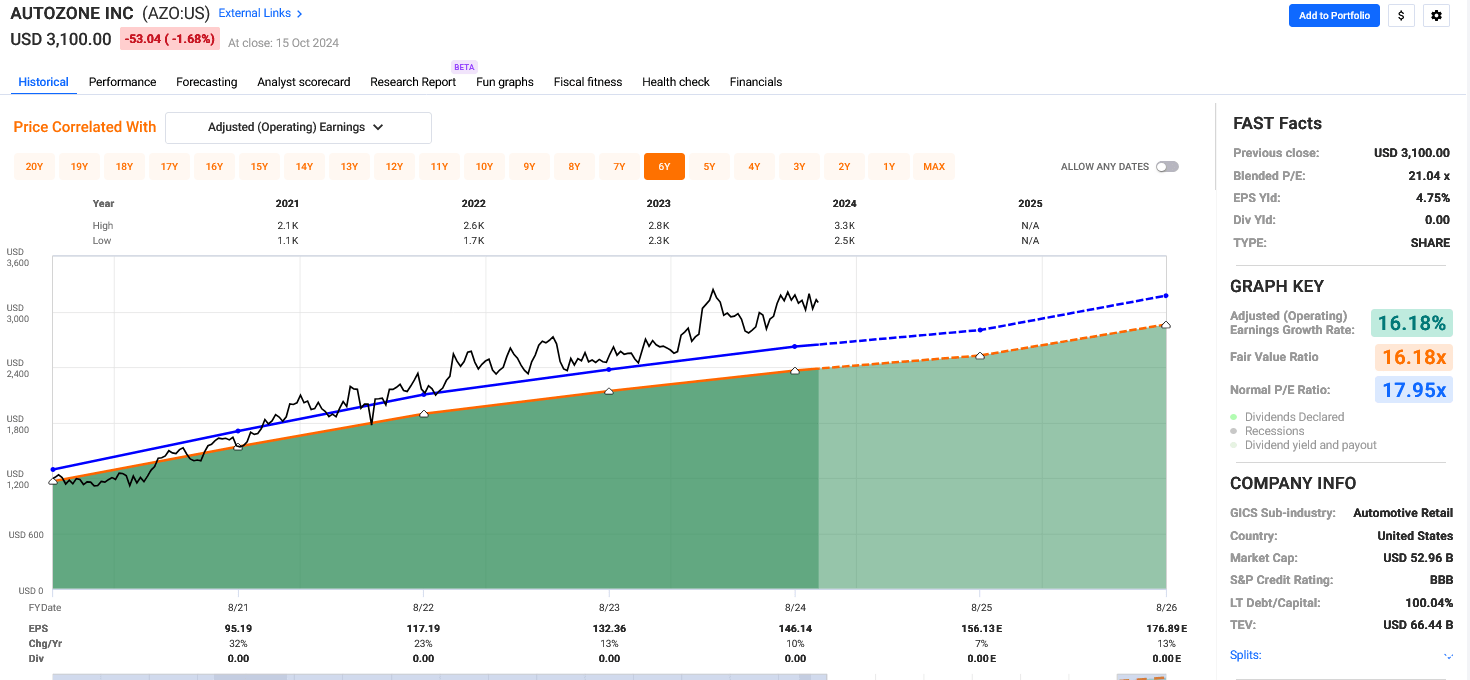1470x680 pixels.
Task: Click the orange Fair Value Ratio 16.18x swatch
Action: pos(1414,357)
